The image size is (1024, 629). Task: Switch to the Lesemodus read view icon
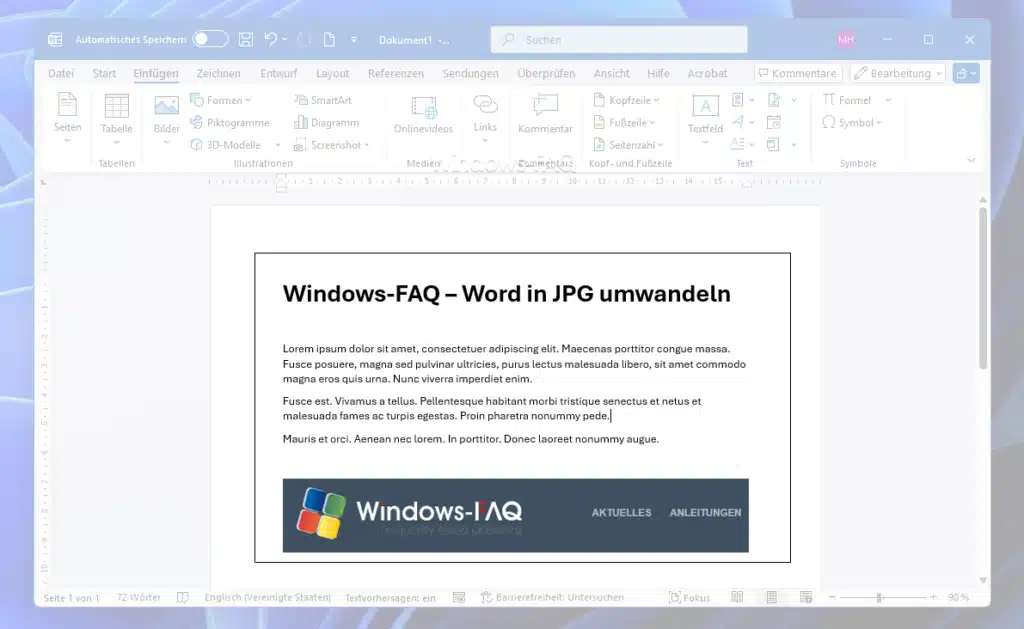coord(737,597)
